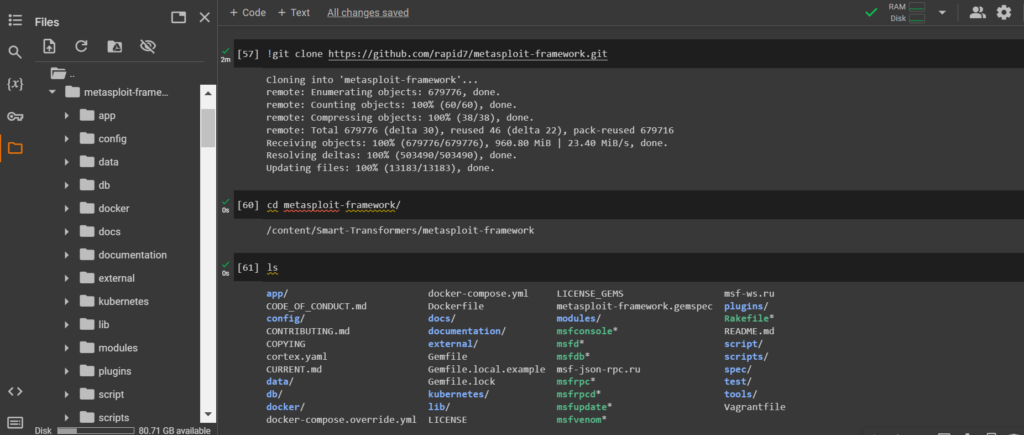Expand the data folder
Image resolution: width=1024 pixels, height=435 pixels.
(67, 162)
